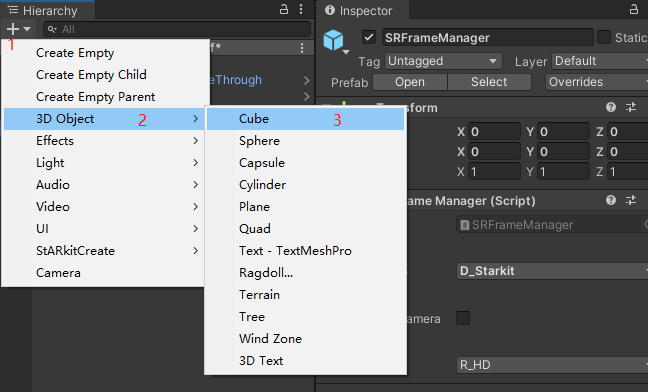The height and width of the screenshot is (392, 648).
Task: Open the dropdown arrow beside plus button
Action: point(27,29)
